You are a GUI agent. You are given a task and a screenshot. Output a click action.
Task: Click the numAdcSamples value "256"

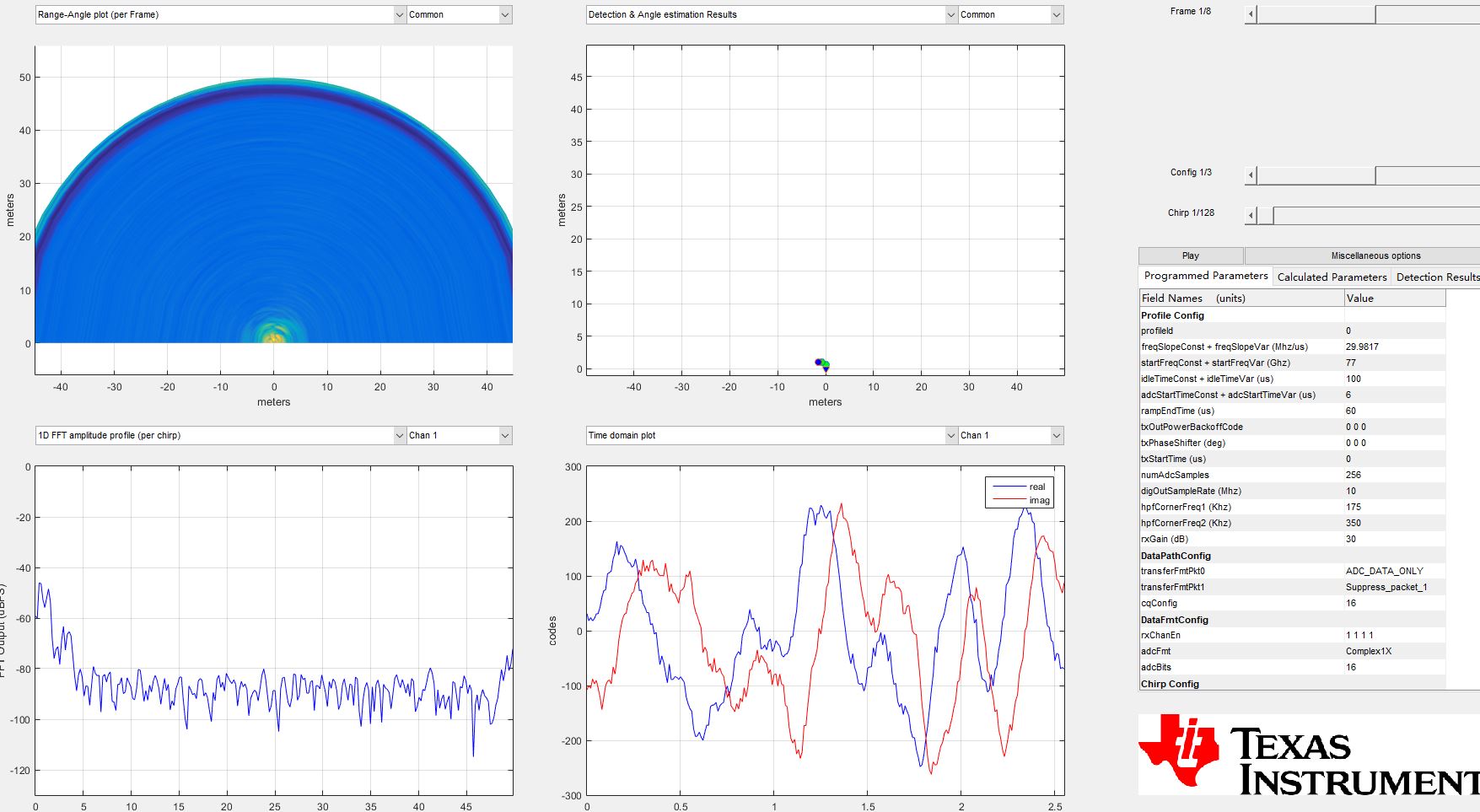click(1354, 475)
